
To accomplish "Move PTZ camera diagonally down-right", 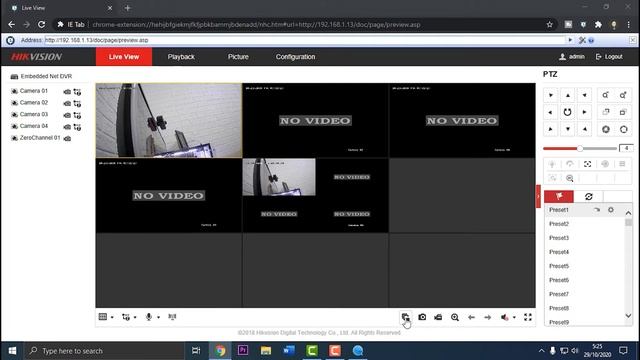I will tap(584, 129).
